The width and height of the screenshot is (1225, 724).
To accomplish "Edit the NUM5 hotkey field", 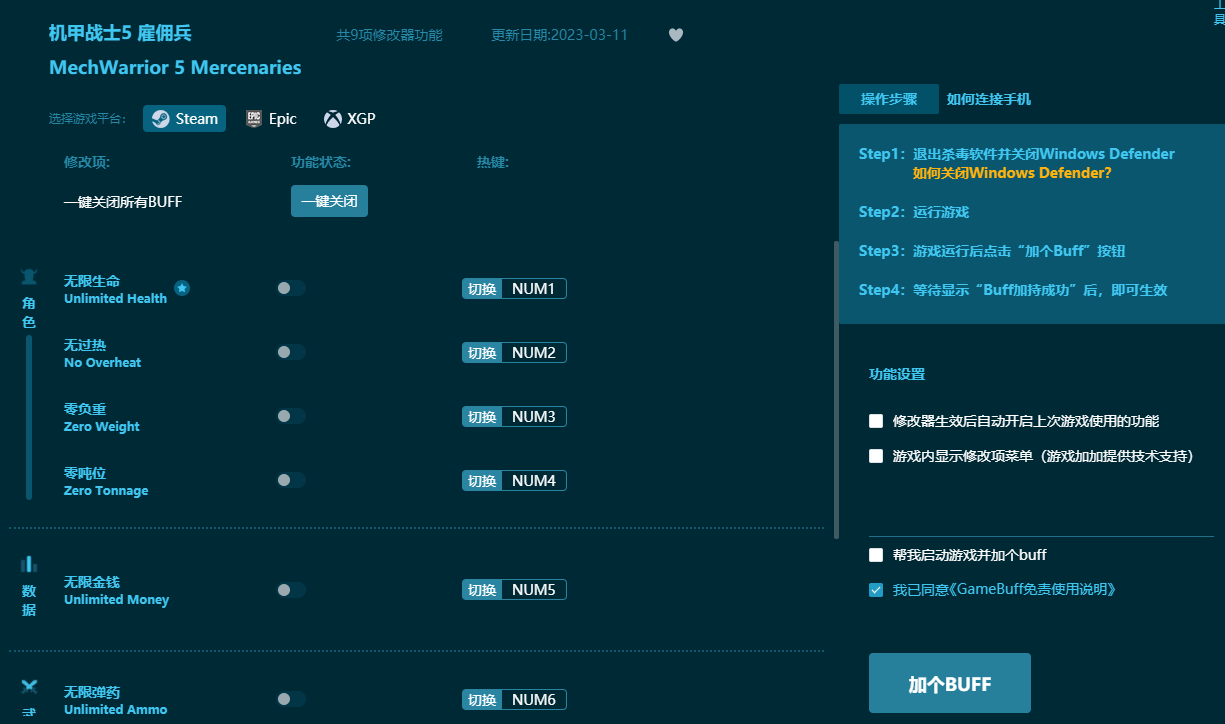I will click(534, 590).
